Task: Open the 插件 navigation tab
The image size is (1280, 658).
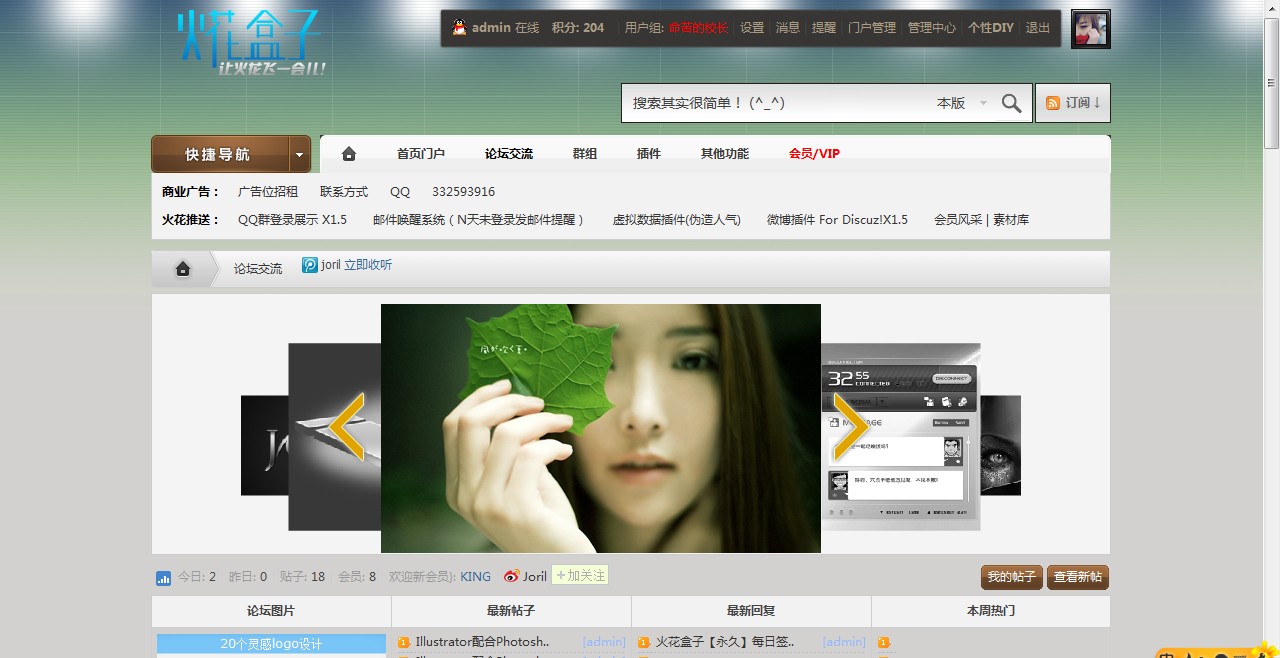Action: coord(649,154)
